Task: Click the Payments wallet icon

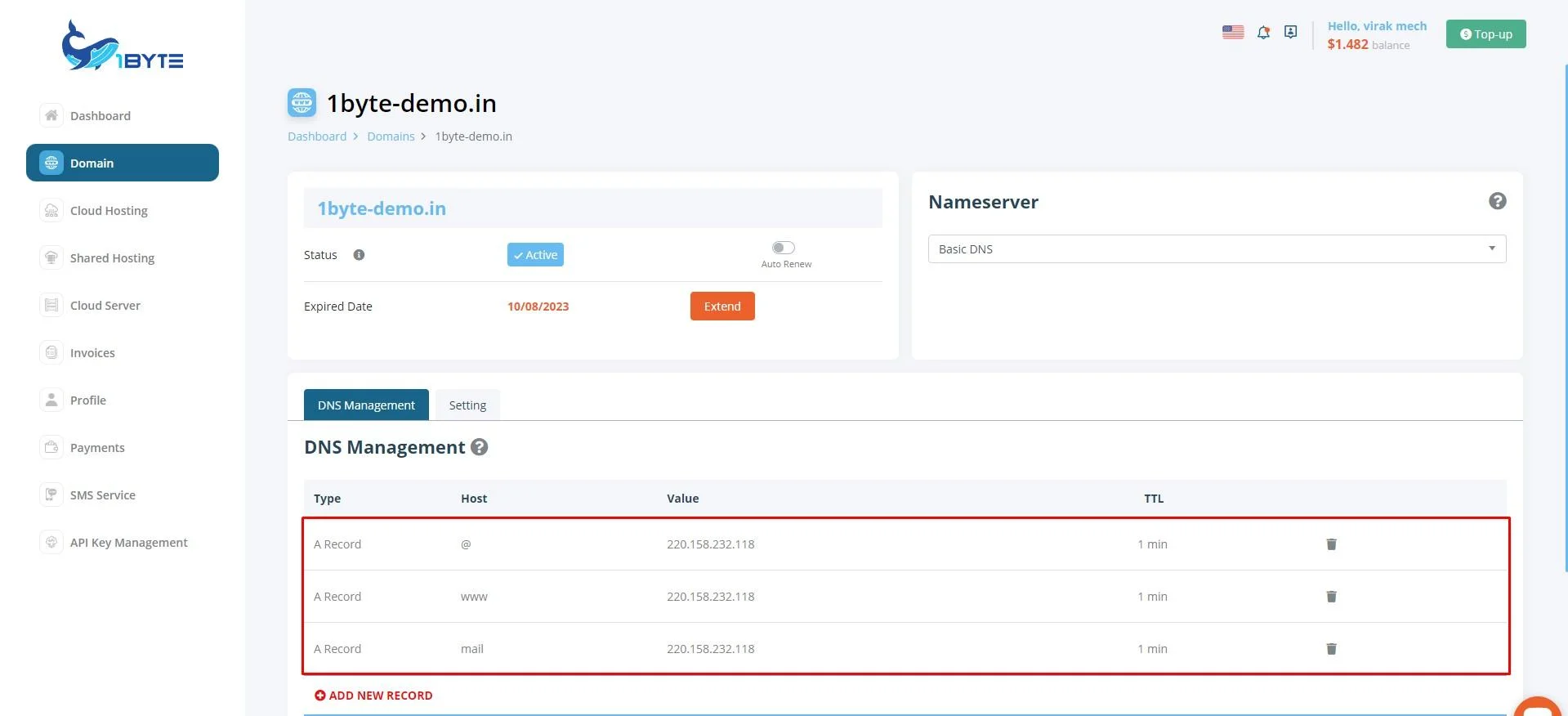Action: (51, 447)
